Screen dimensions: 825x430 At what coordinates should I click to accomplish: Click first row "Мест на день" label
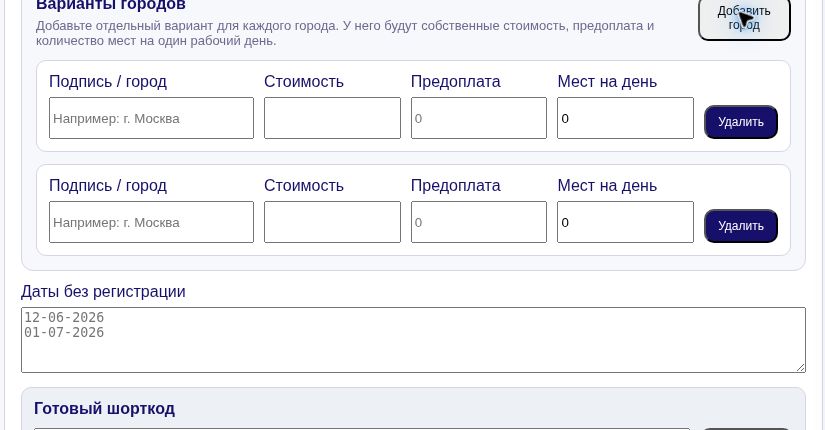pos(607,82)
